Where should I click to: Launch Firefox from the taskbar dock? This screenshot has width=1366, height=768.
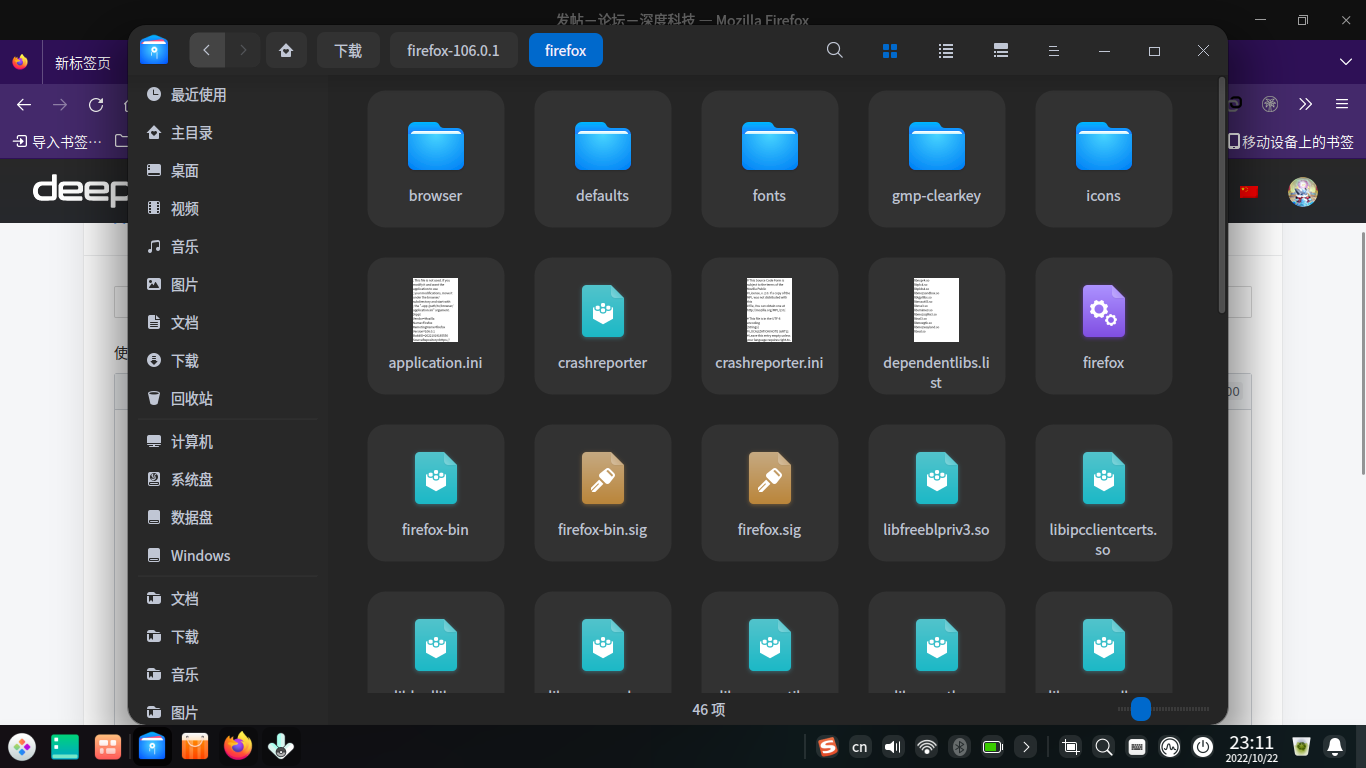[238, 746]
